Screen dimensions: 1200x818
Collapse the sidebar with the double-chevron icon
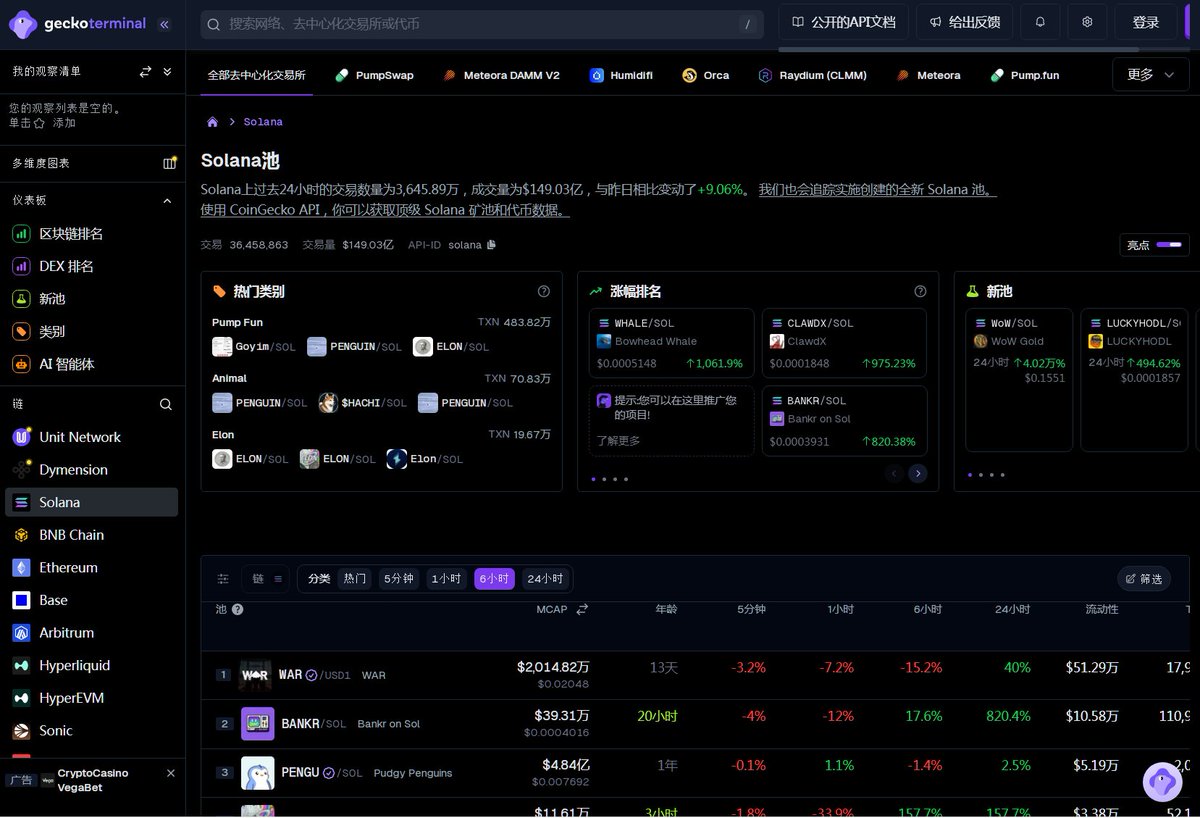click(x=164, y=24)
